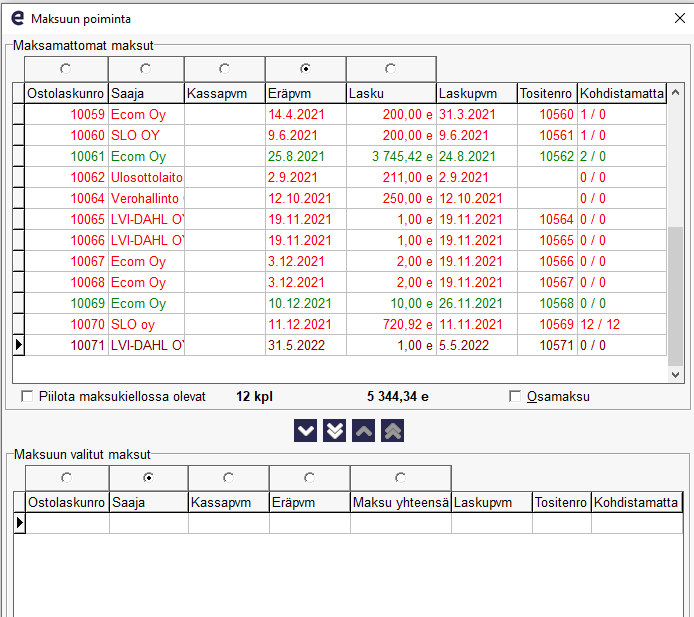
Task: Click invoice date 24.8.2021 cell
Action: point(477,156)
